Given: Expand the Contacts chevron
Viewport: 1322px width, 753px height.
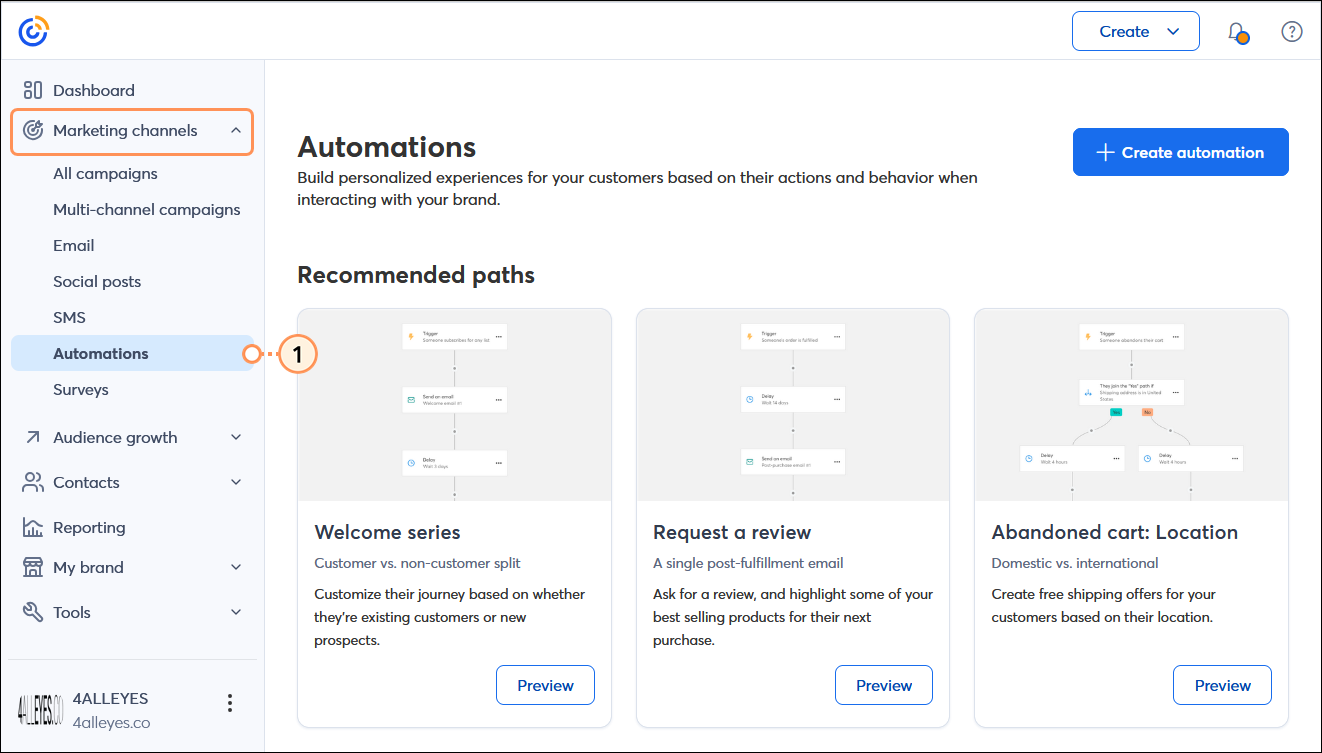Looking at the screenshot, I should click(236, 483).
